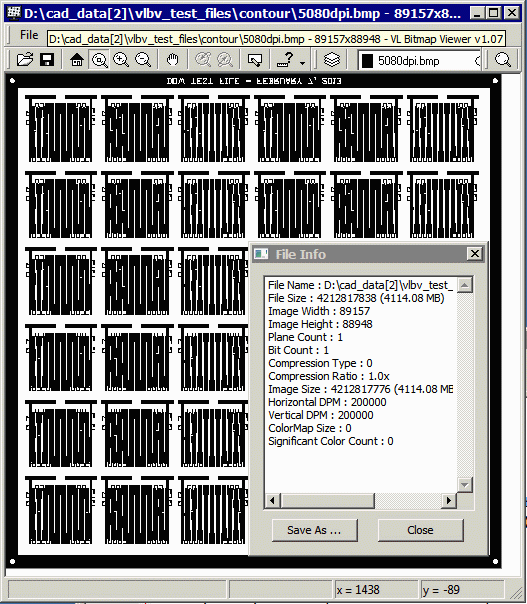527x604 pixels.
Task: Click the black color swatch beside 5080dpi.bmp
Action: pyautogui.click(x=367, y=61)
